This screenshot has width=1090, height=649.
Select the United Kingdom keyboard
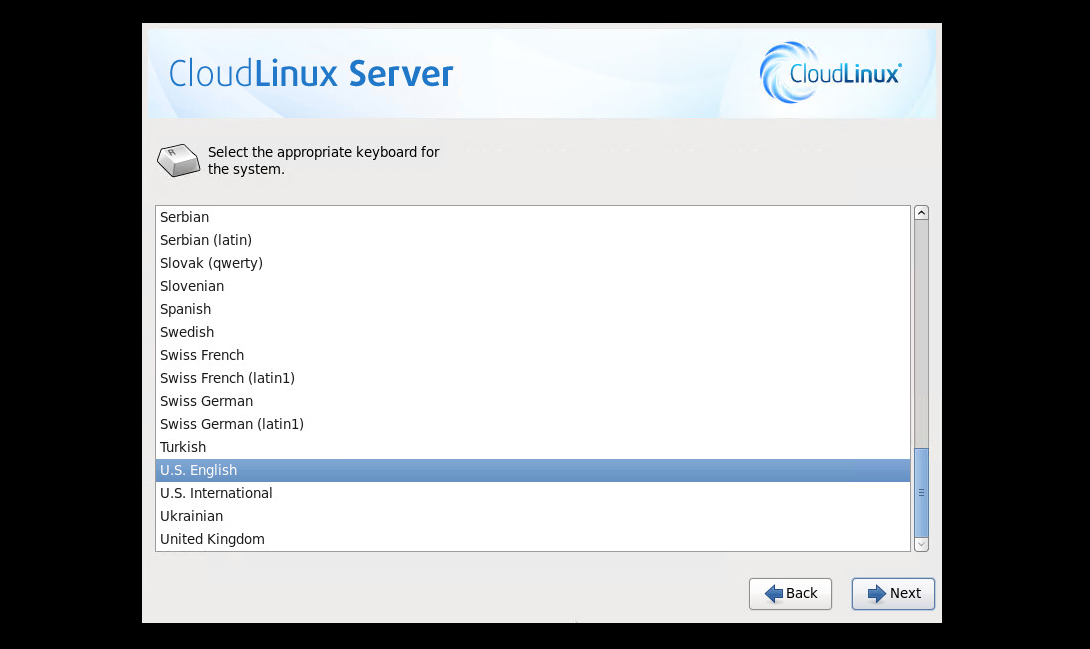(212, 539)
